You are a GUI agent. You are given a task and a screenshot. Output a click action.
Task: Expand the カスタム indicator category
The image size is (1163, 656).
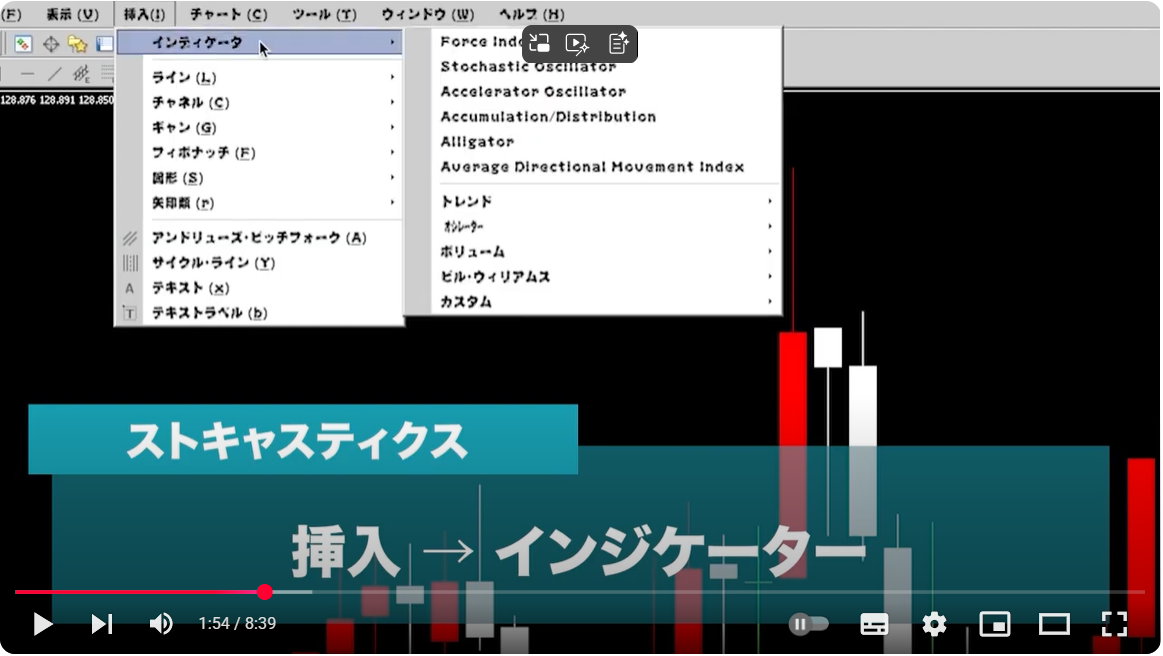click(606, 301)
